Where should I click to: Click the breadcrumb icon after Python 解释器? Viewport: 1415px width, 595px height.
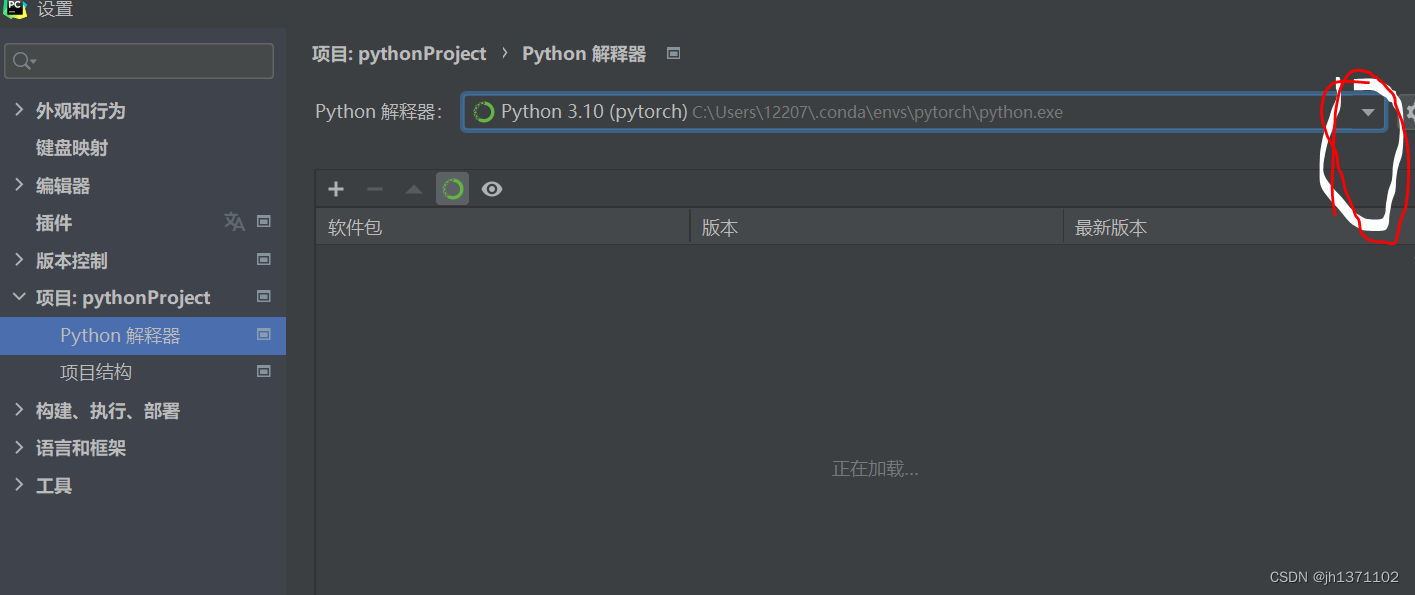[x=673, y=53]
